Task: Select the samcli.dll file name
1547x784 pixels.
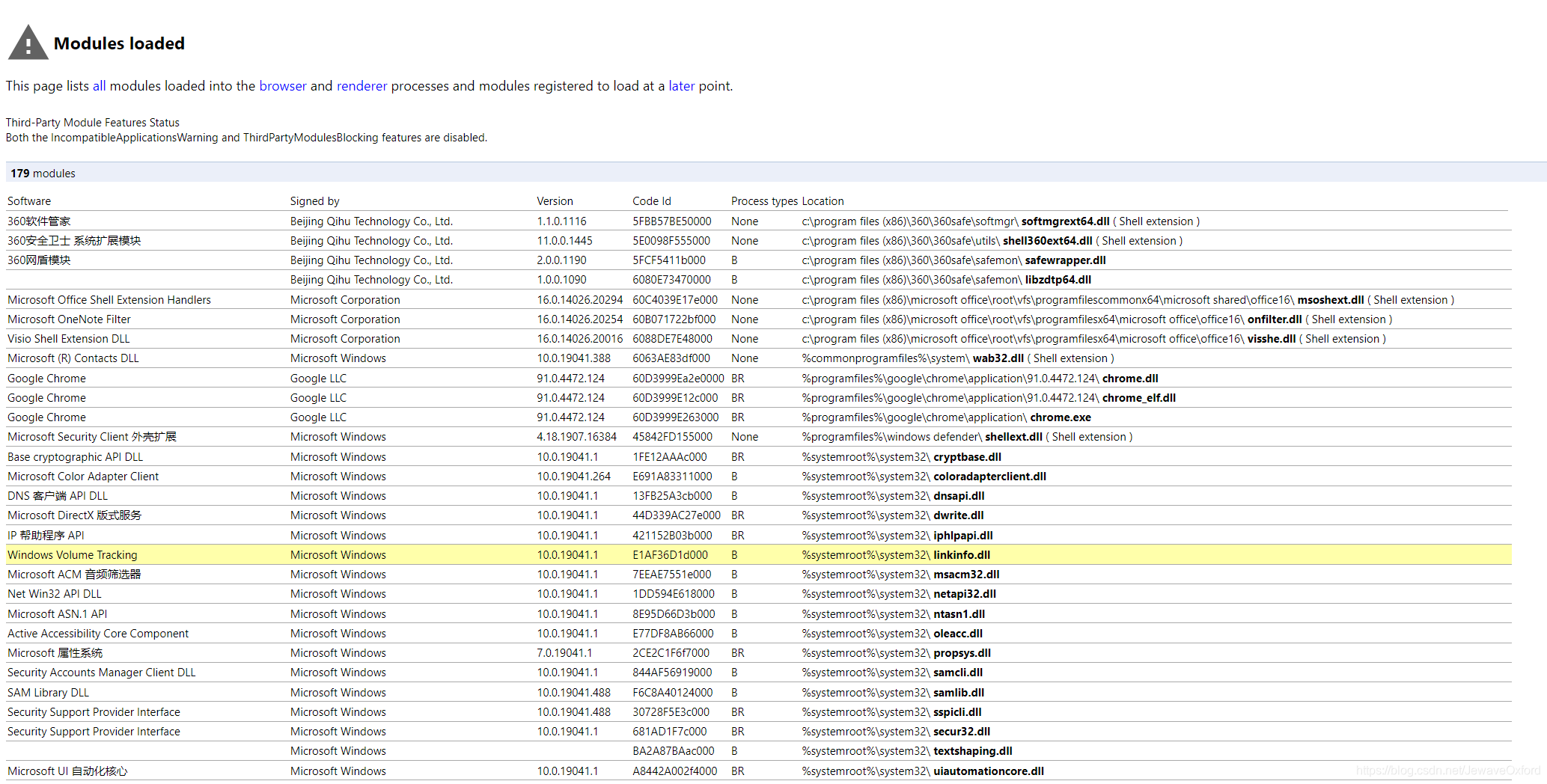Action: 958,673
